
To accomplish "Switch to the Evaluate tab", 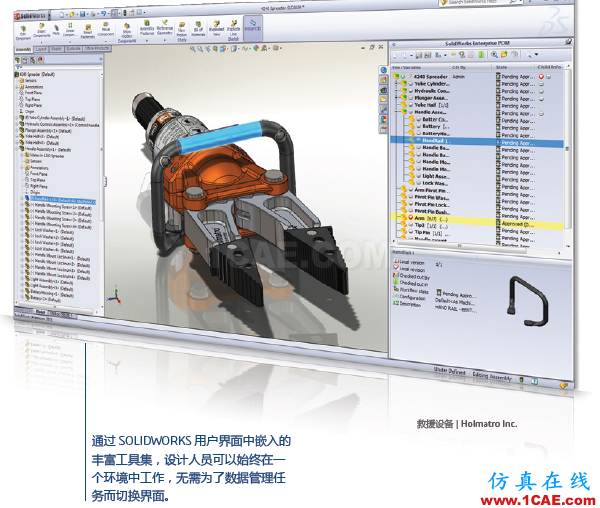I will coord(73,49).
